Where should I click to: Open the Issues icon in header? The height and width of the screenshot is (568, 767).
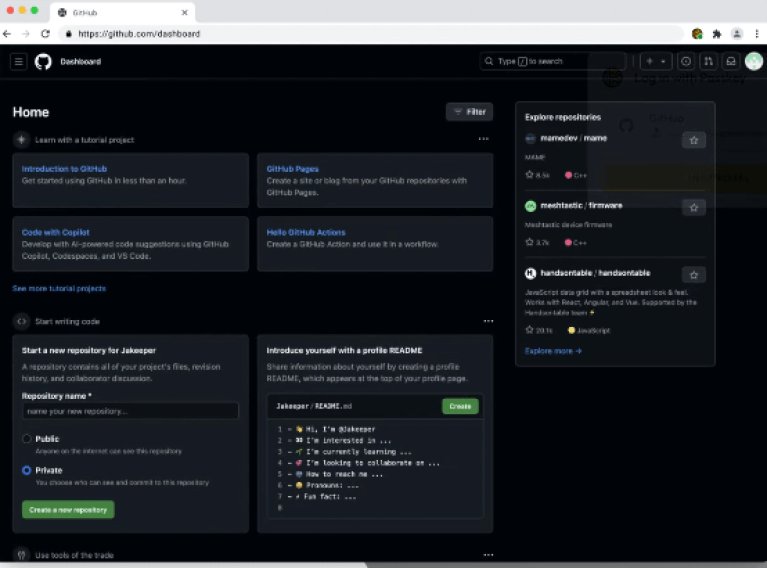point(686,62)
